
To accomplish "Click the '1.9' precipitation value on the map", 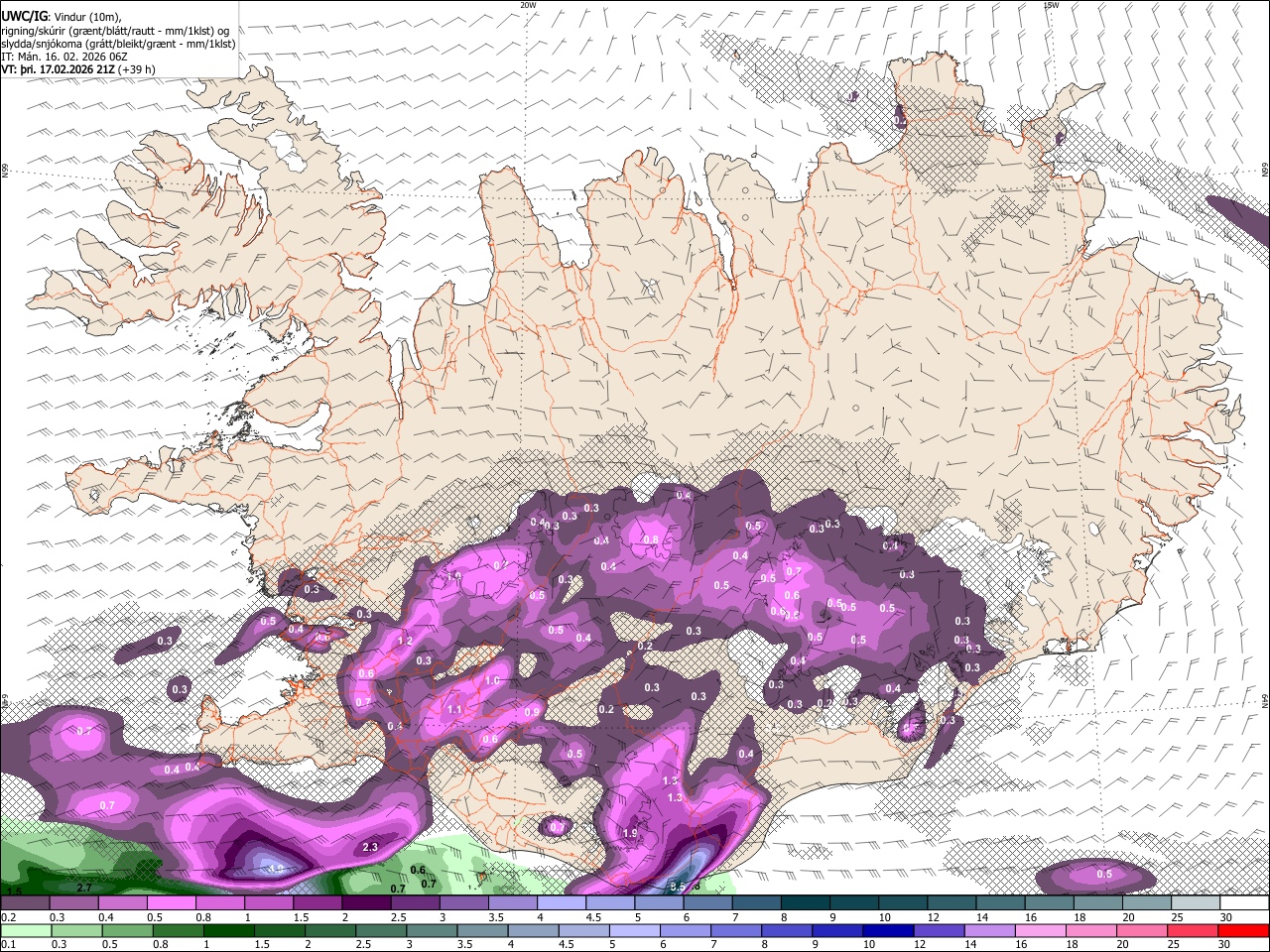I will coord(629,833).
